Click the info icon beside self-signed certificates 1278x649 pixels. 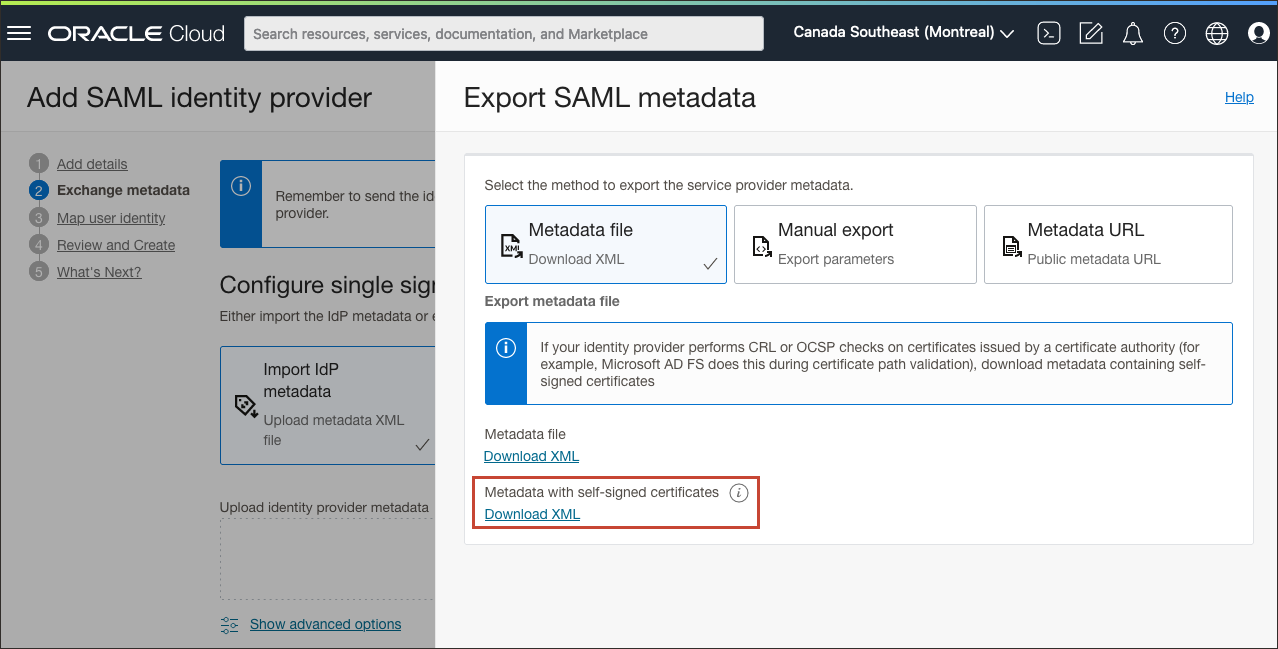click(738, 492)
